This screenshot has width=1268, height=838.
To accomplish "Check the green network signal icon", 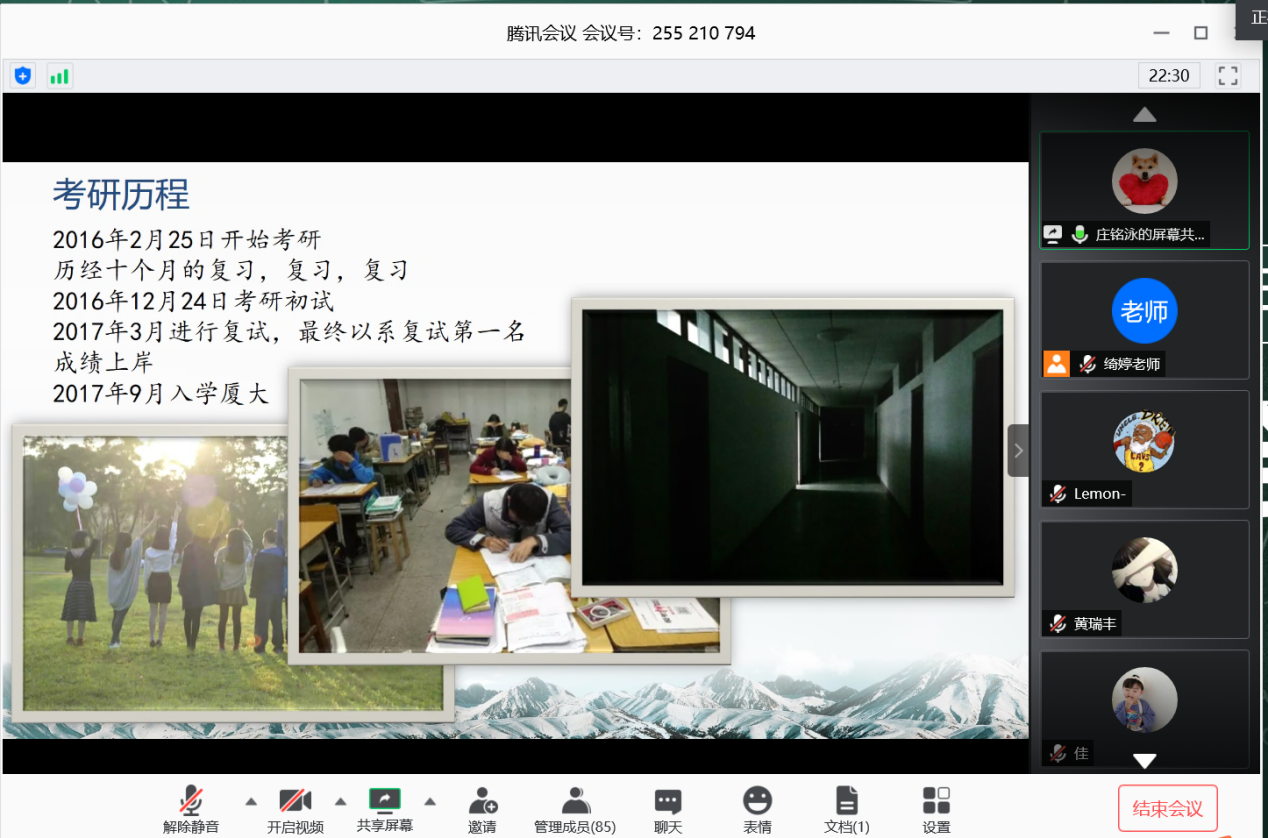I will pos(59,75).
